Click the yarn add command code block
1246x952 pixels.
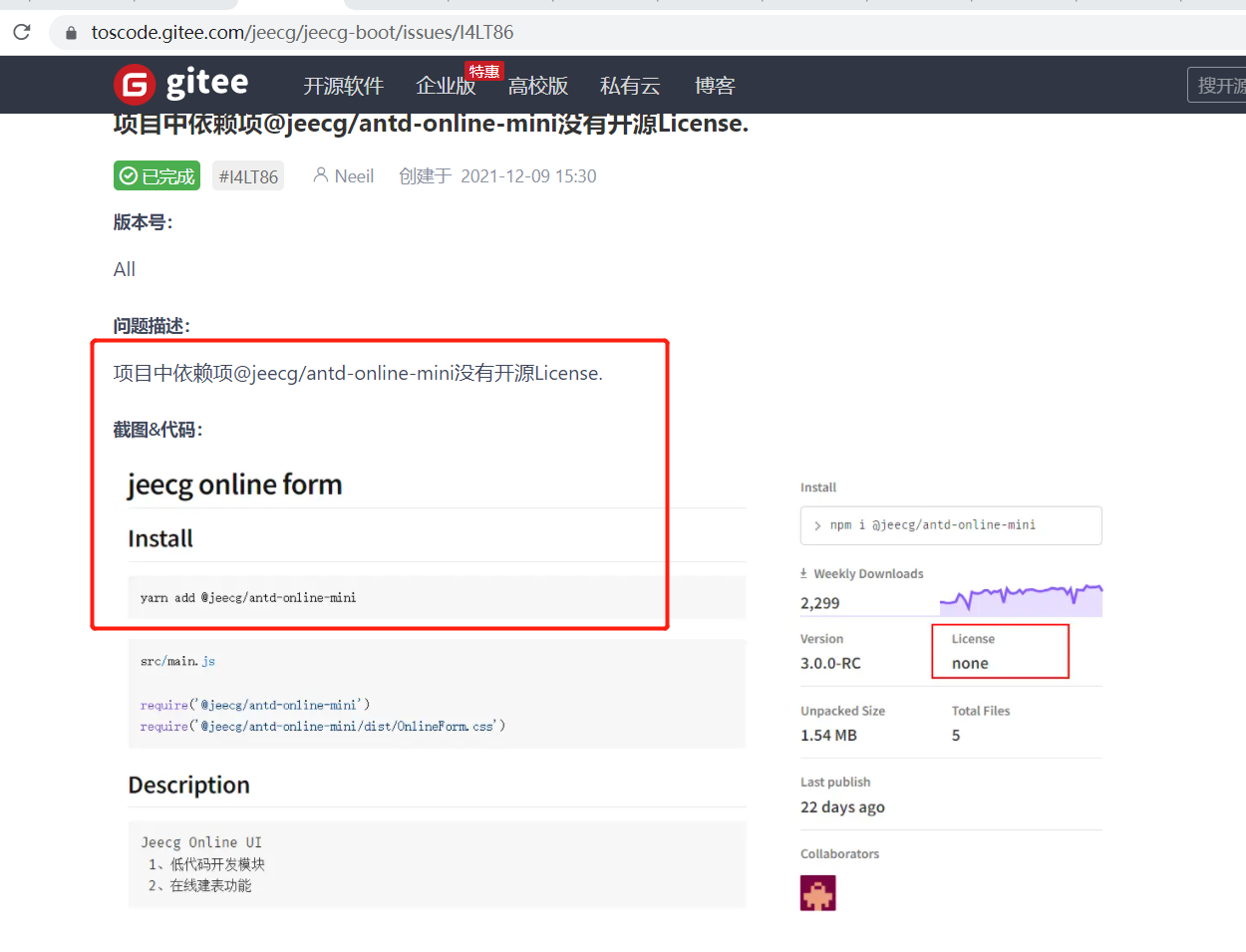(436, 598)
